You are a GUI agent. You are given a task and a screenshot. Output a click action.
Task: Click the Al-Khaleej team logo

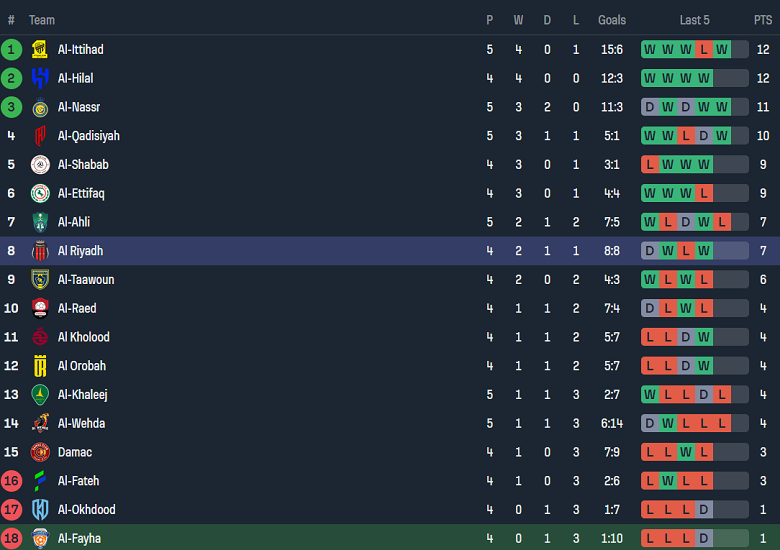pos(40,395)
